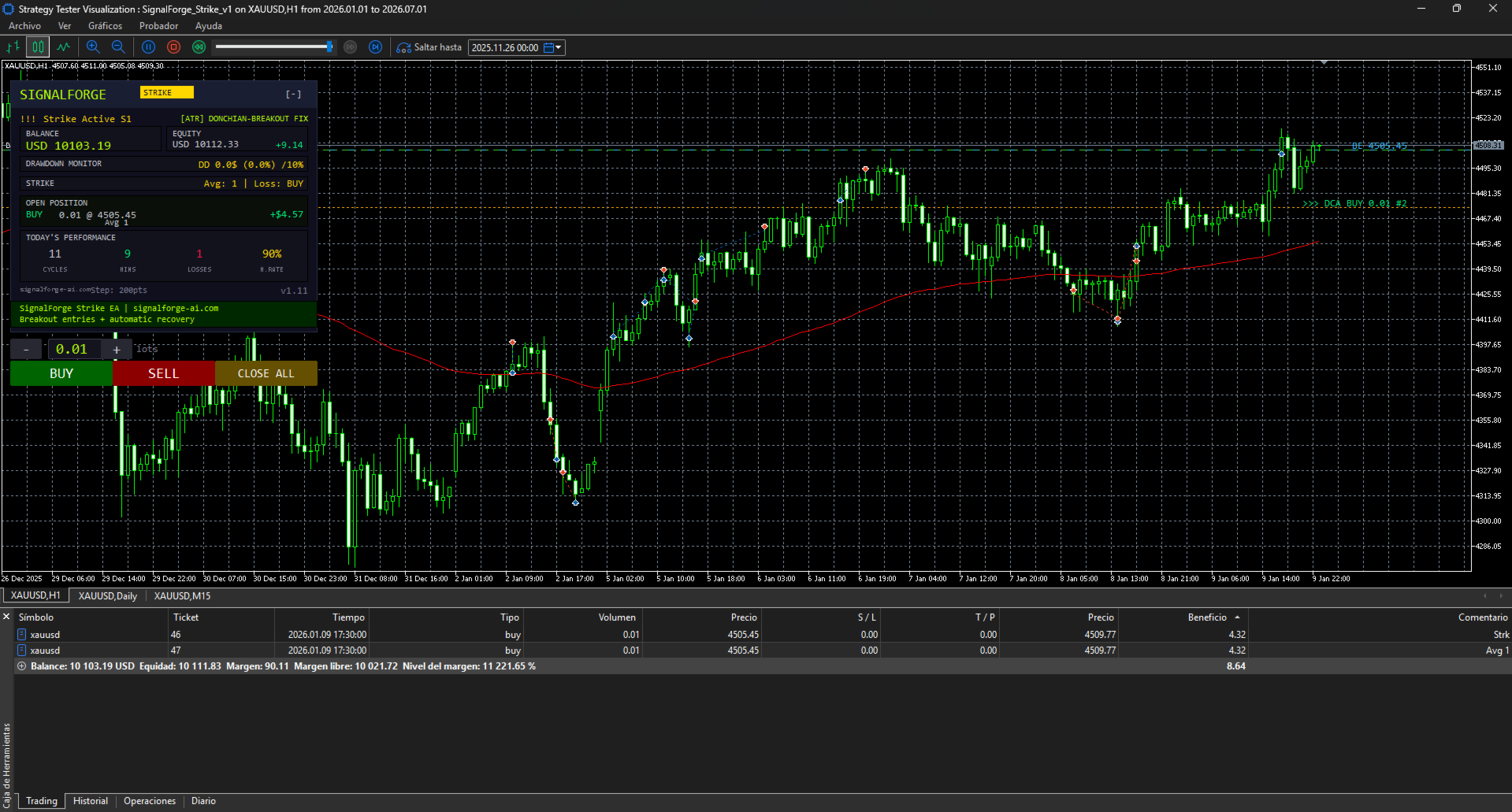The height and width of the screenshot is (812, 1512).
Task: Skip to the end of testing
Action: pos(376,47)
